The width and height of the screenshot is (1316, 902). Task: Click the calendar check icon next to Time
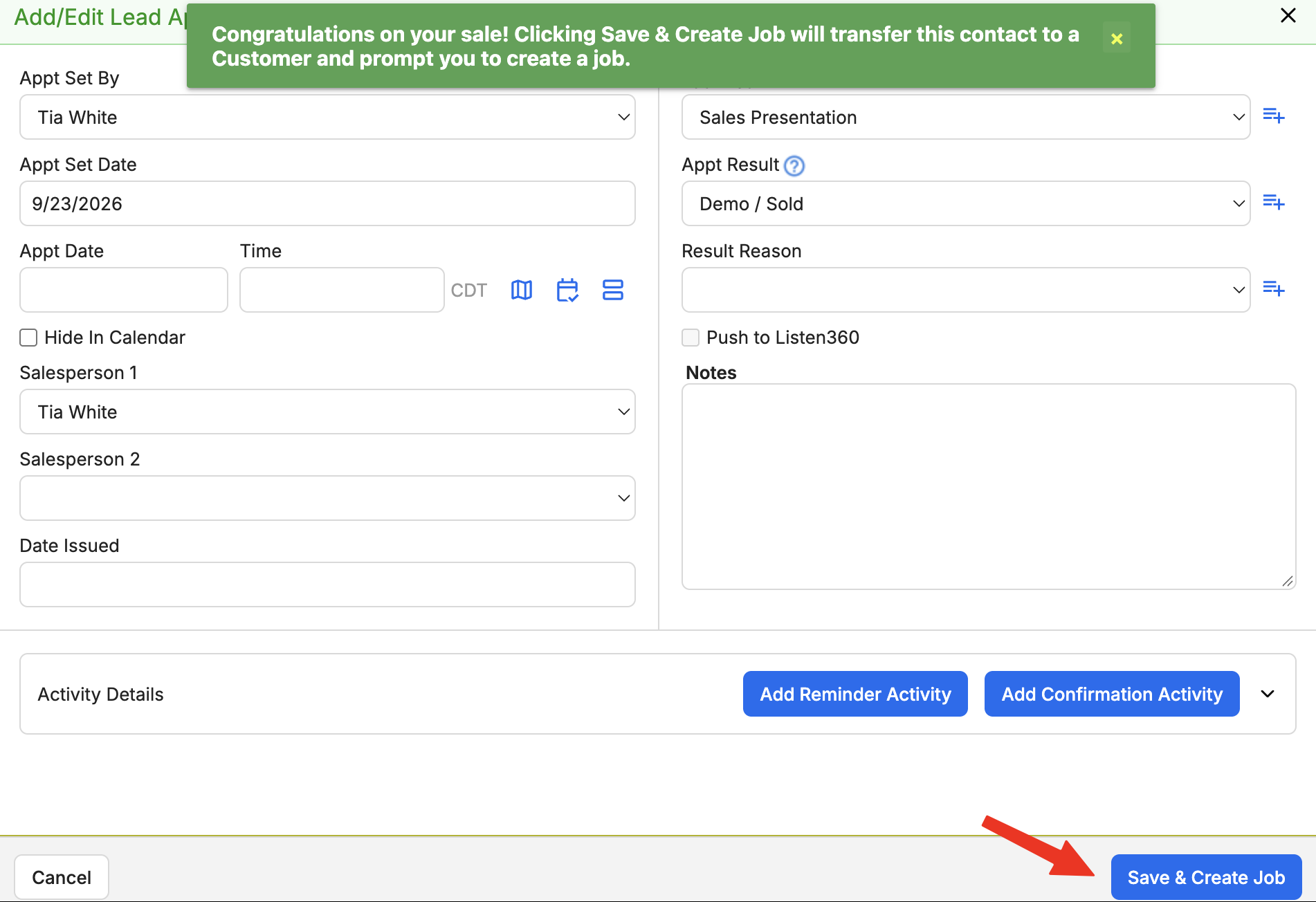[567, 290]
